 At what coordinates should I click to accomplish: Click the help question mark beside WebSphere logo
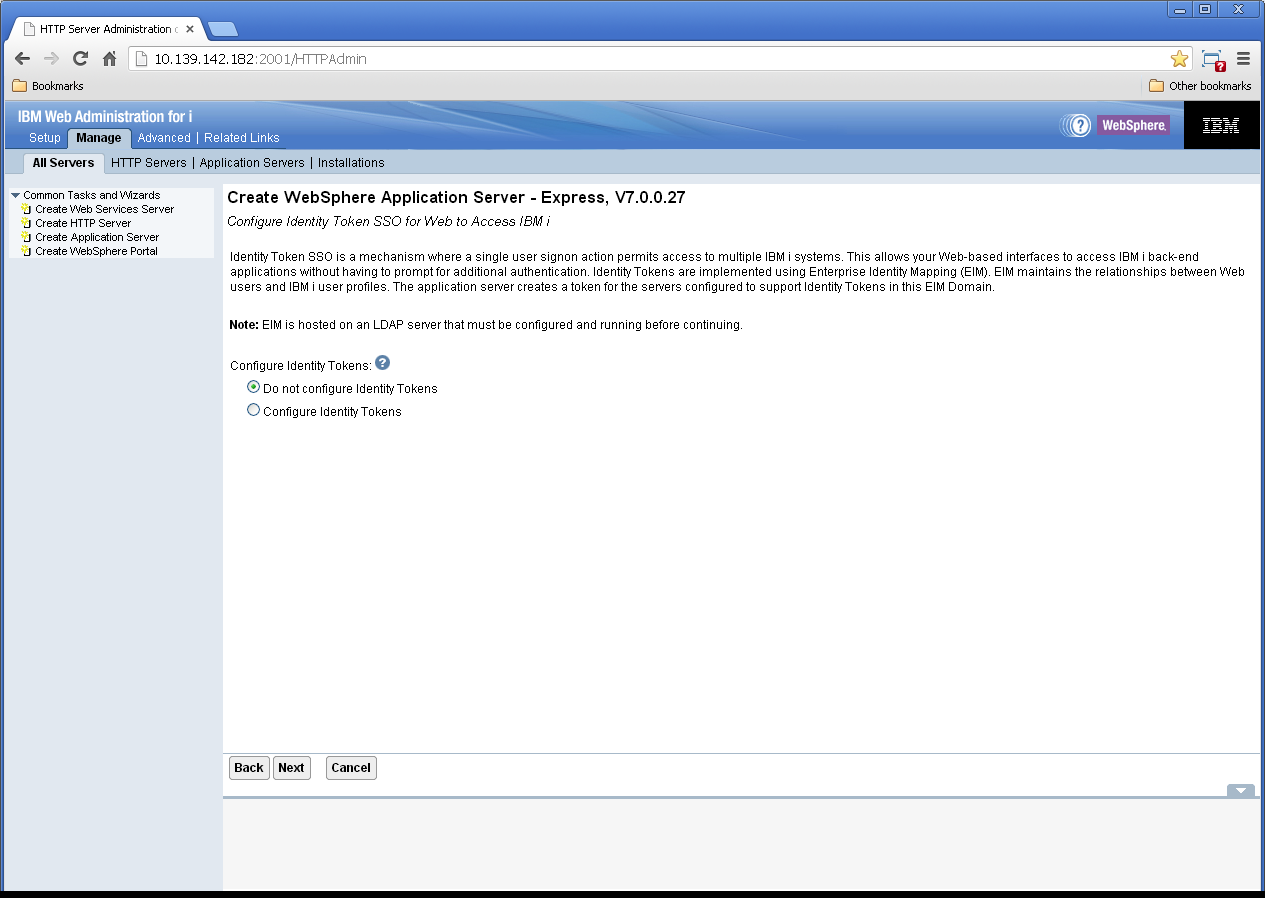[1079, 125]
